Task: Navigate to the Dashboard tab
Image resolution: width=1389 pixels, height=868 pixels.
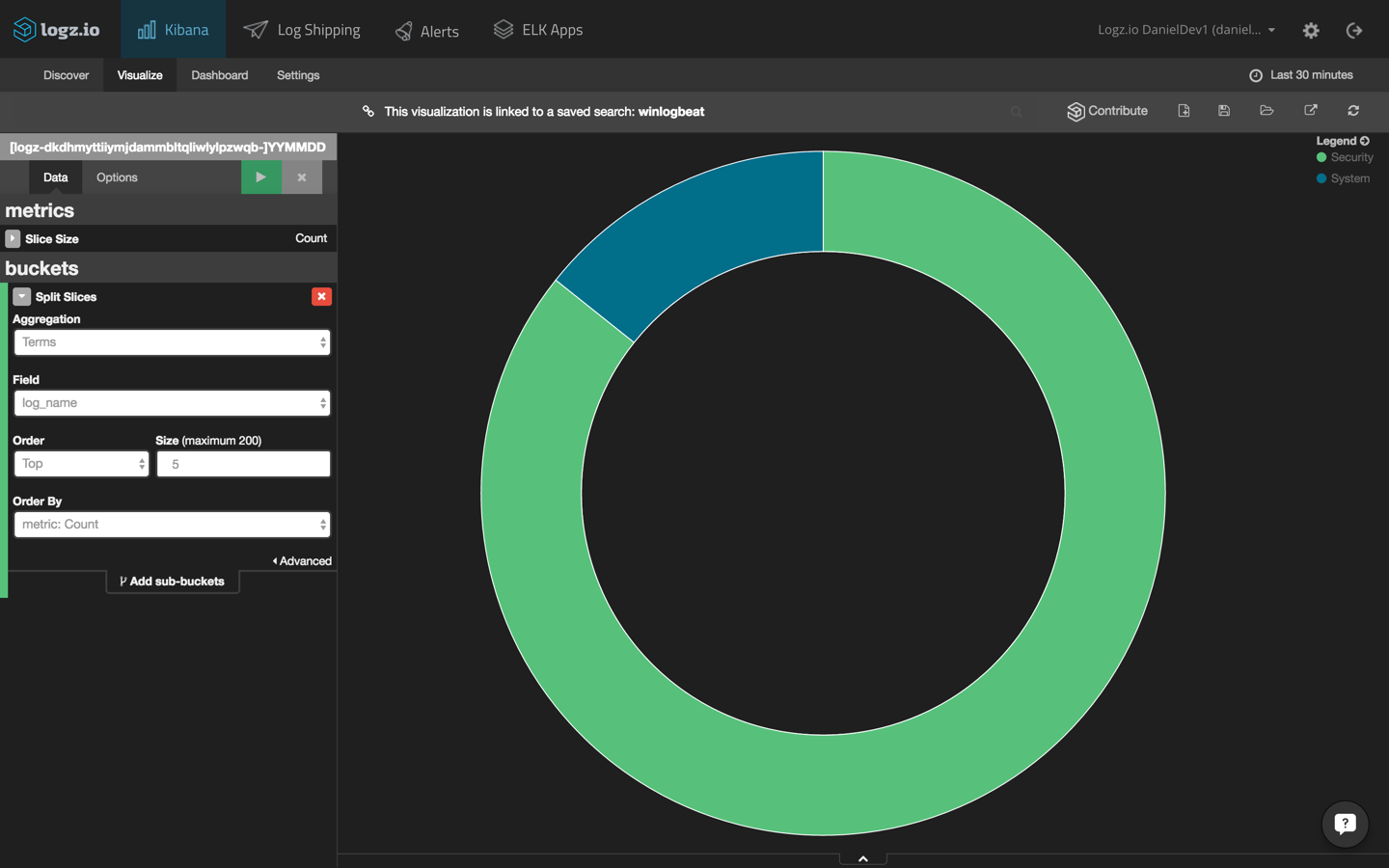Action: pos(219,75)
